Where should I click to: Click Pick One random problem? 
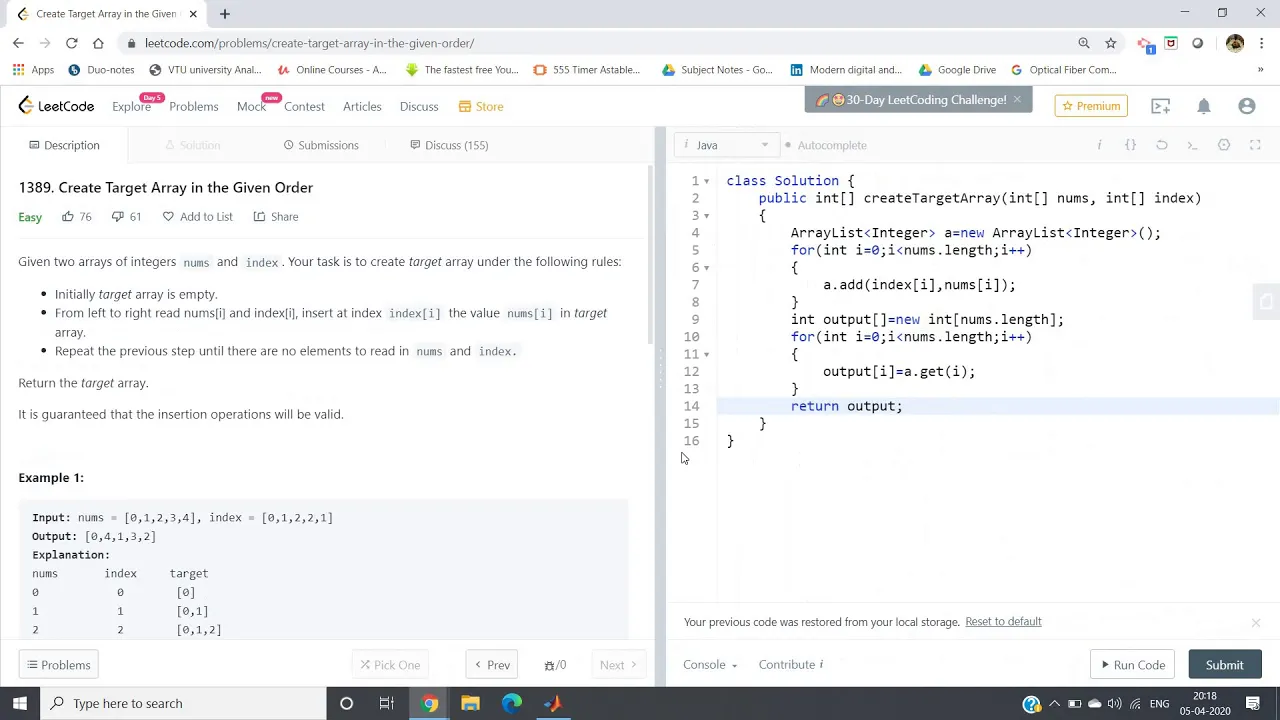point(390,665)
